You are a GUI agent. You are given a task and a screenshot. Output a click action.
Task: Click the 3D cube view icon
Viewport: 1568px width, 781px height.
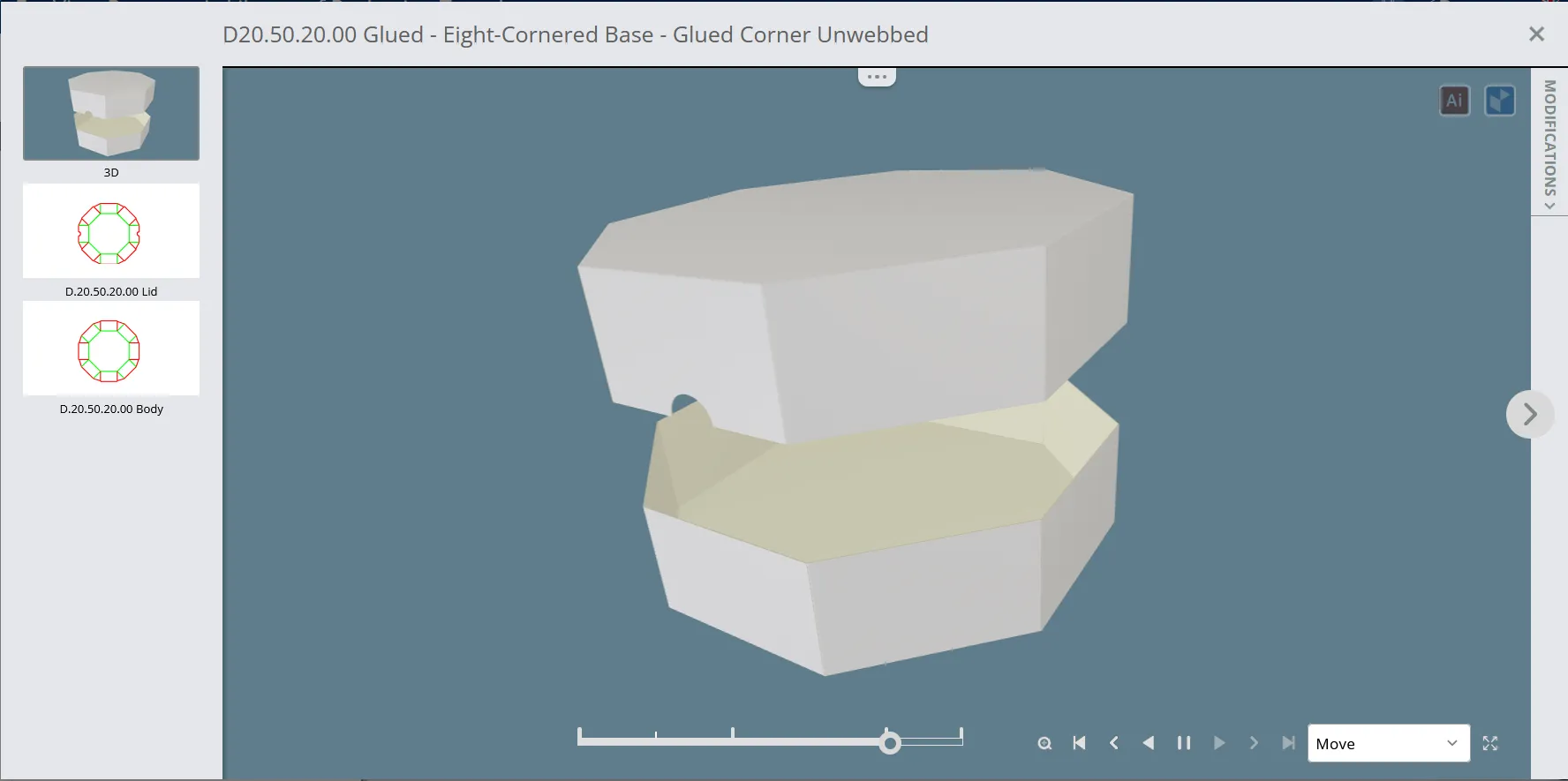click(x=1500, y=101)
